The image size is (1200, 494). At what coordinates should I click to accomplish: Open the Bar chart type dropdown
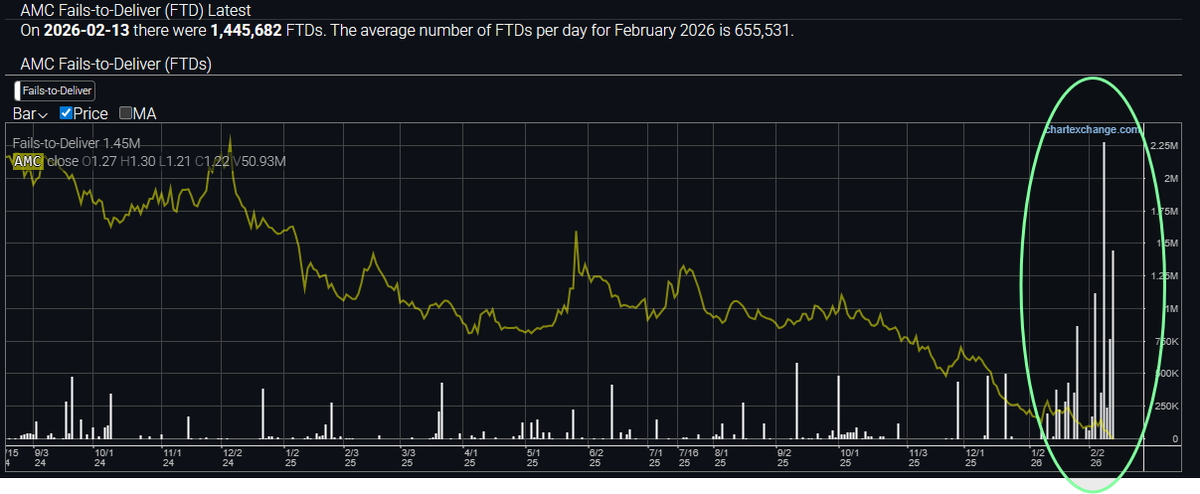click(x=31, y=113)
